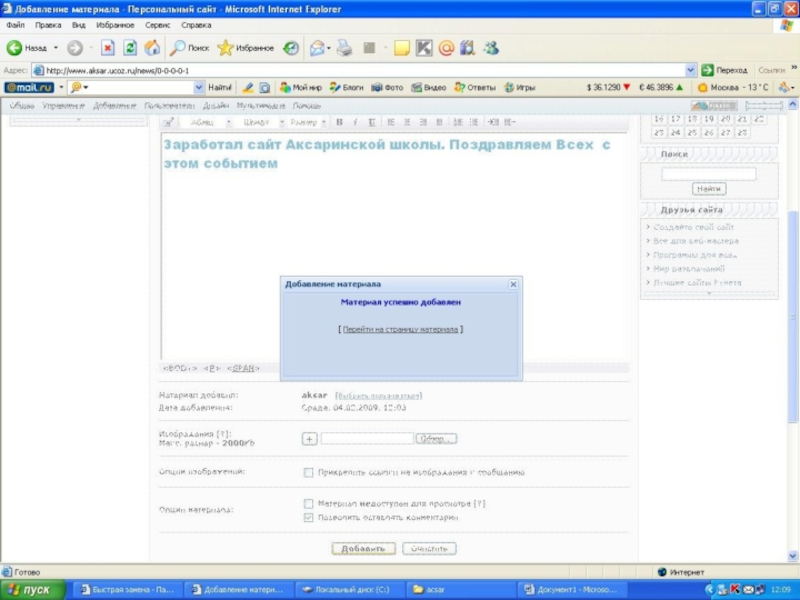The image size is (800, 600).
Task: Click the Print icon in toolbar
Action: click(x=344, y=47)
